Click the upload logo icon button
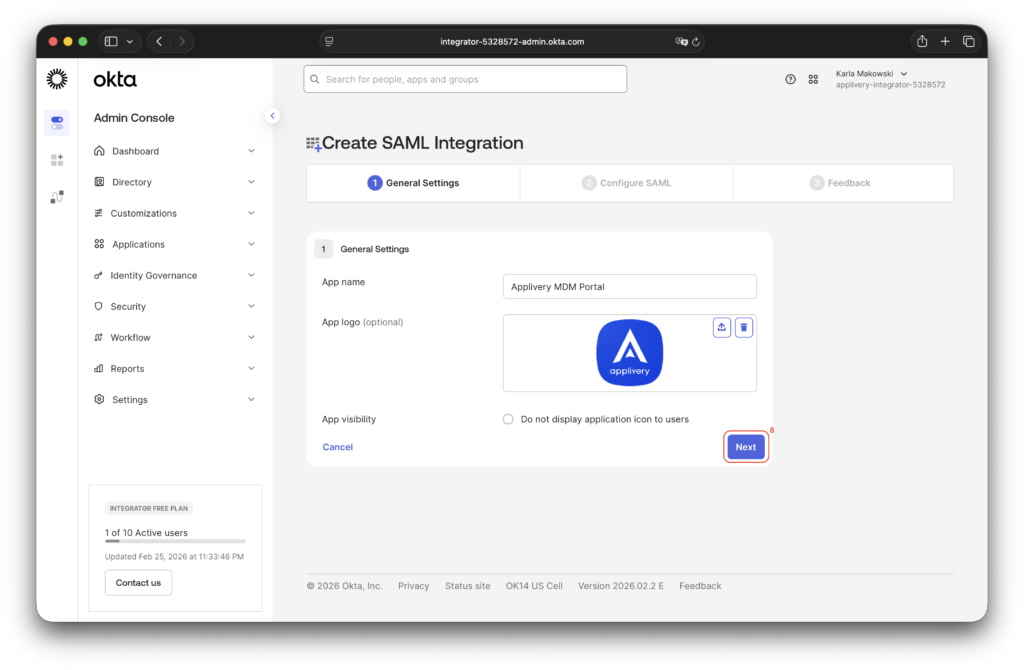Screen dimensions: 1024x670 pos(722,328)
